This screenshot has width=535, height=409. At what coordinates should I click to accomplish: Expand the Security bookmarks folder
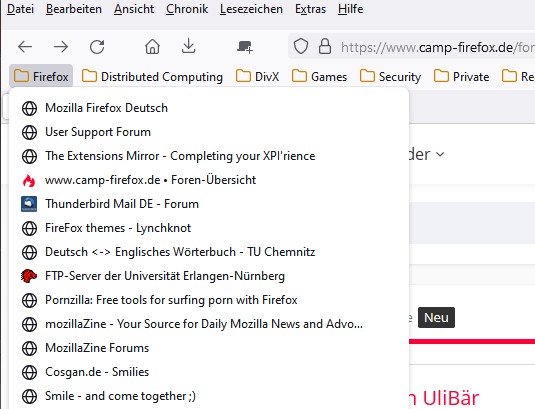tap(390, 76)
